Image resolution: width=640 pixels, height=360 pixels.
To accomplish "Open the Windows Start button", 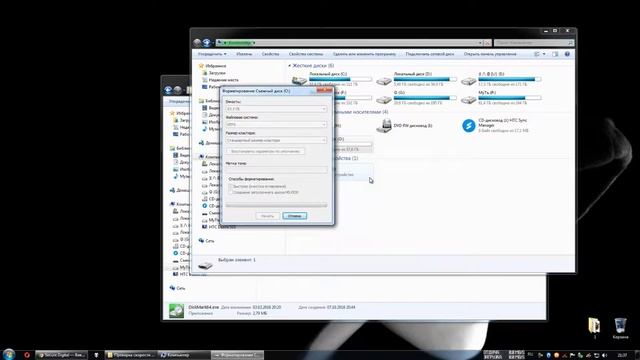I will [9, 354].
